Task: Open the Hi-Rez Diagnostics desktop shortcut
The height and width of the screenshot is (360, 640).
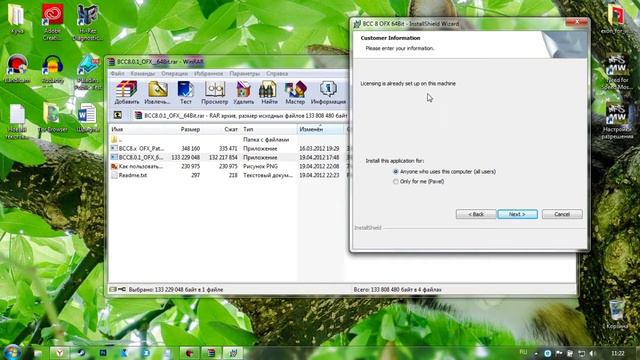Action: click(x=87, y=21)
